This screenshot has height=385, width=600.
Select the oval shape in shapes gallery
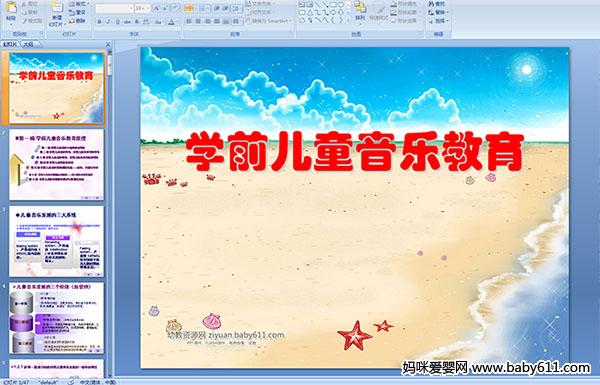pos(341,4)
